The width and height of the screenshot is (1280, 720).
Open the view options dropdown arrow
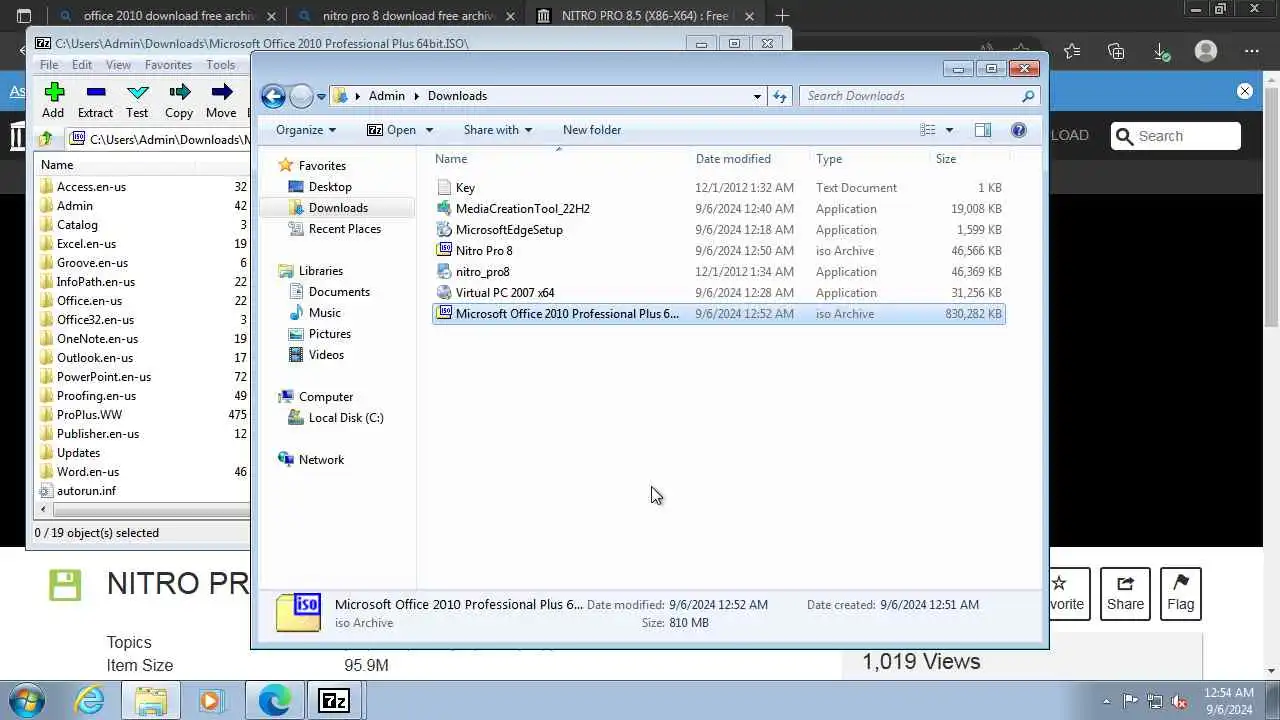(x=949, y=130)
